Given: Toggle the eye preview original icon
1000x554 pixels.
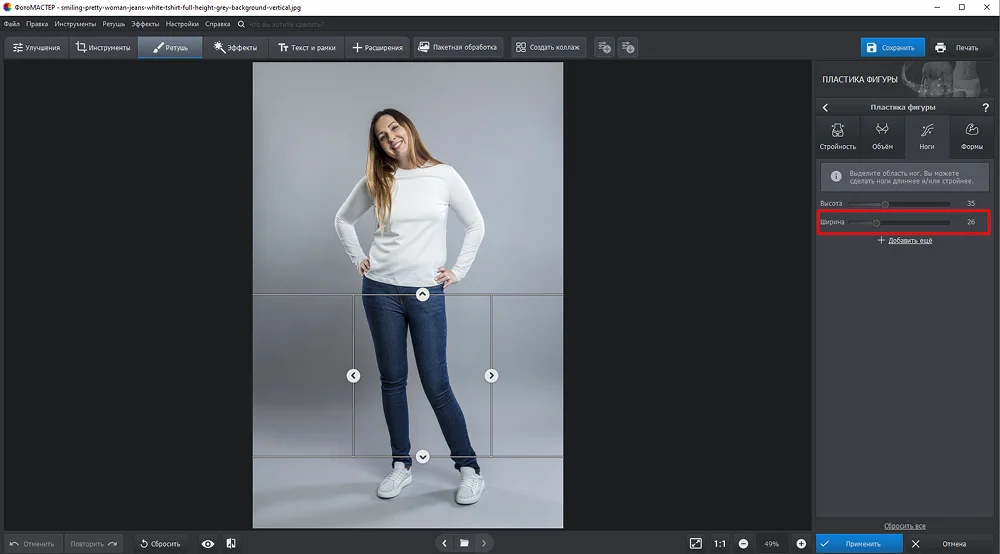Looking at the screenshot, I should 208,544.
